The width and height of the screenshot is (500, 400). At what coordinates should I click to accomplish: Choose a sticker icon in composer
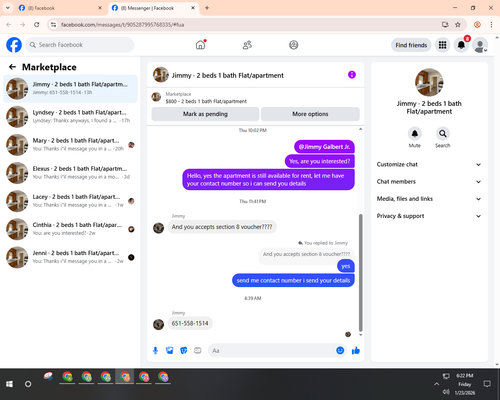click(184, 350)
